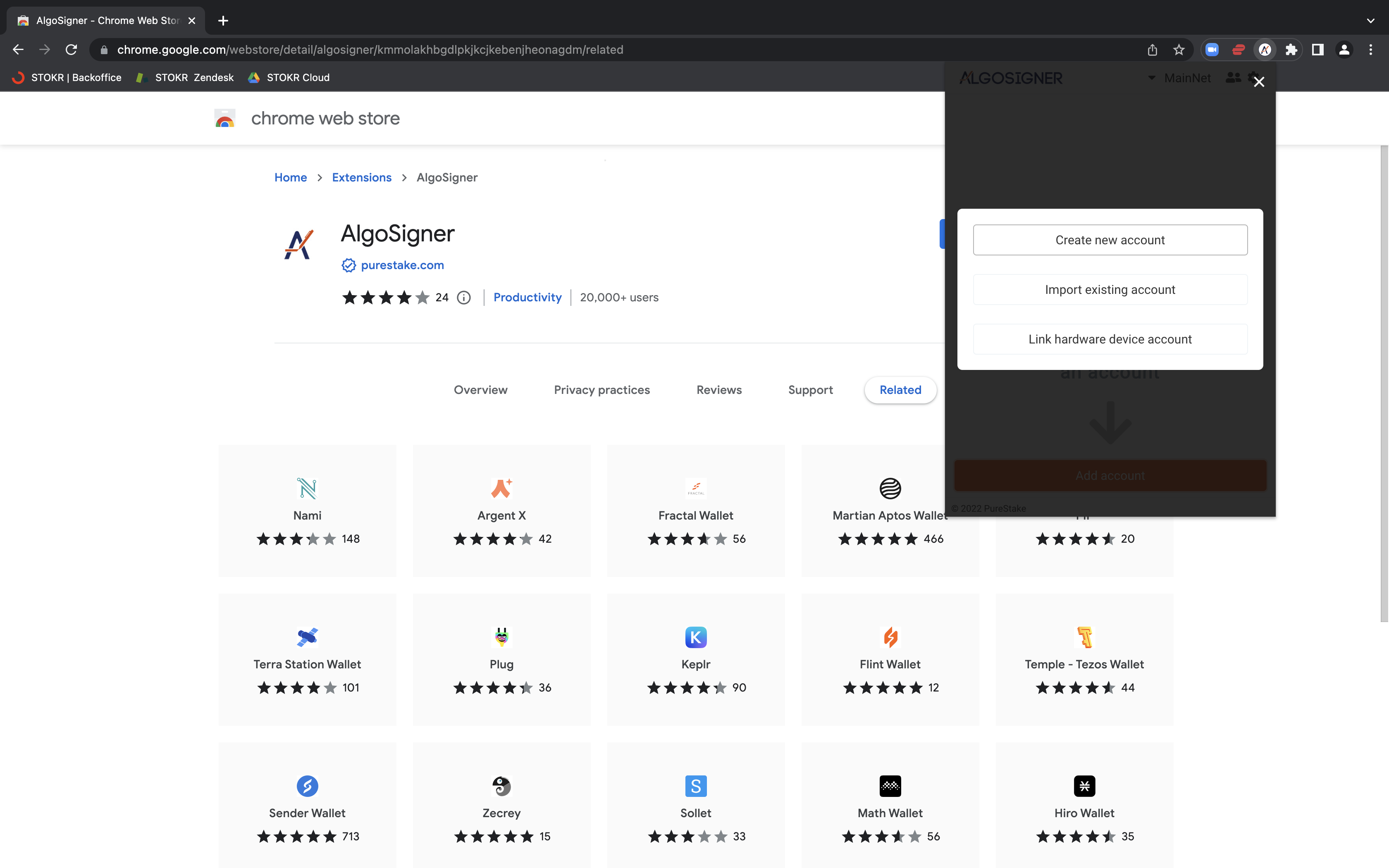
Task: Switch to the Reviews tab
Action: pos(718,390)
